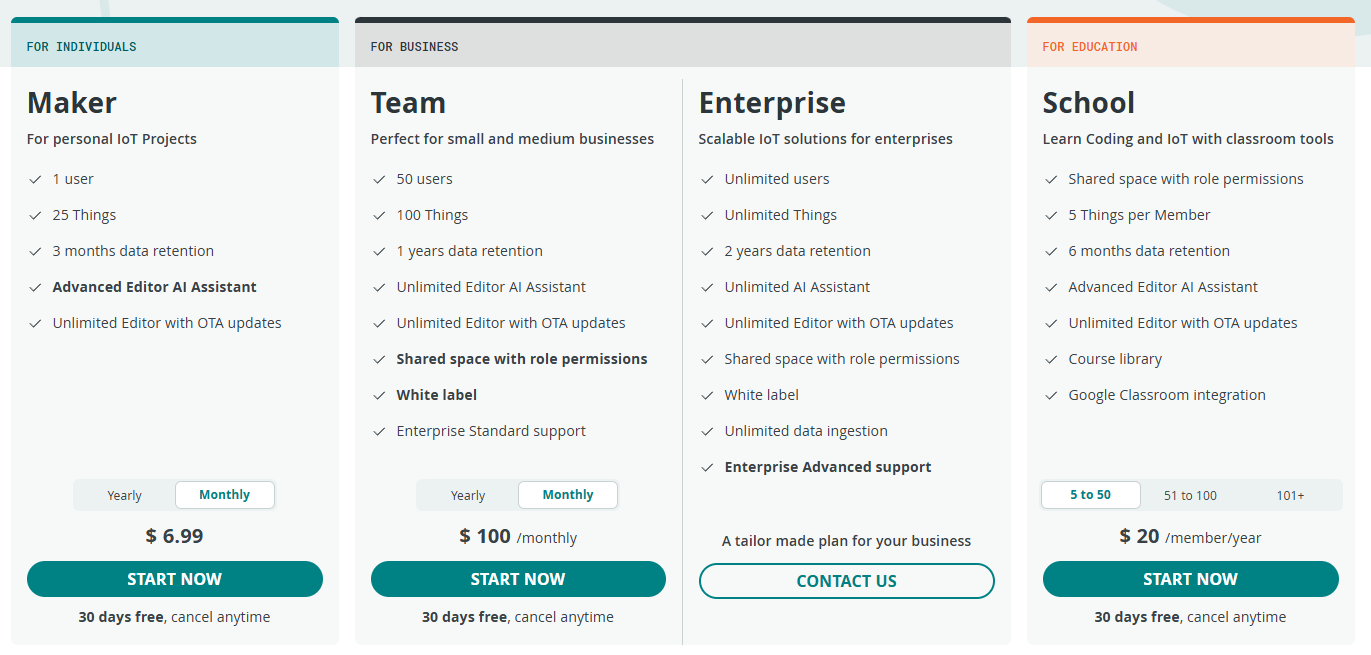Start the Team plan now
Viewport: 1371px width, 655px height.
tap(518, 579)
